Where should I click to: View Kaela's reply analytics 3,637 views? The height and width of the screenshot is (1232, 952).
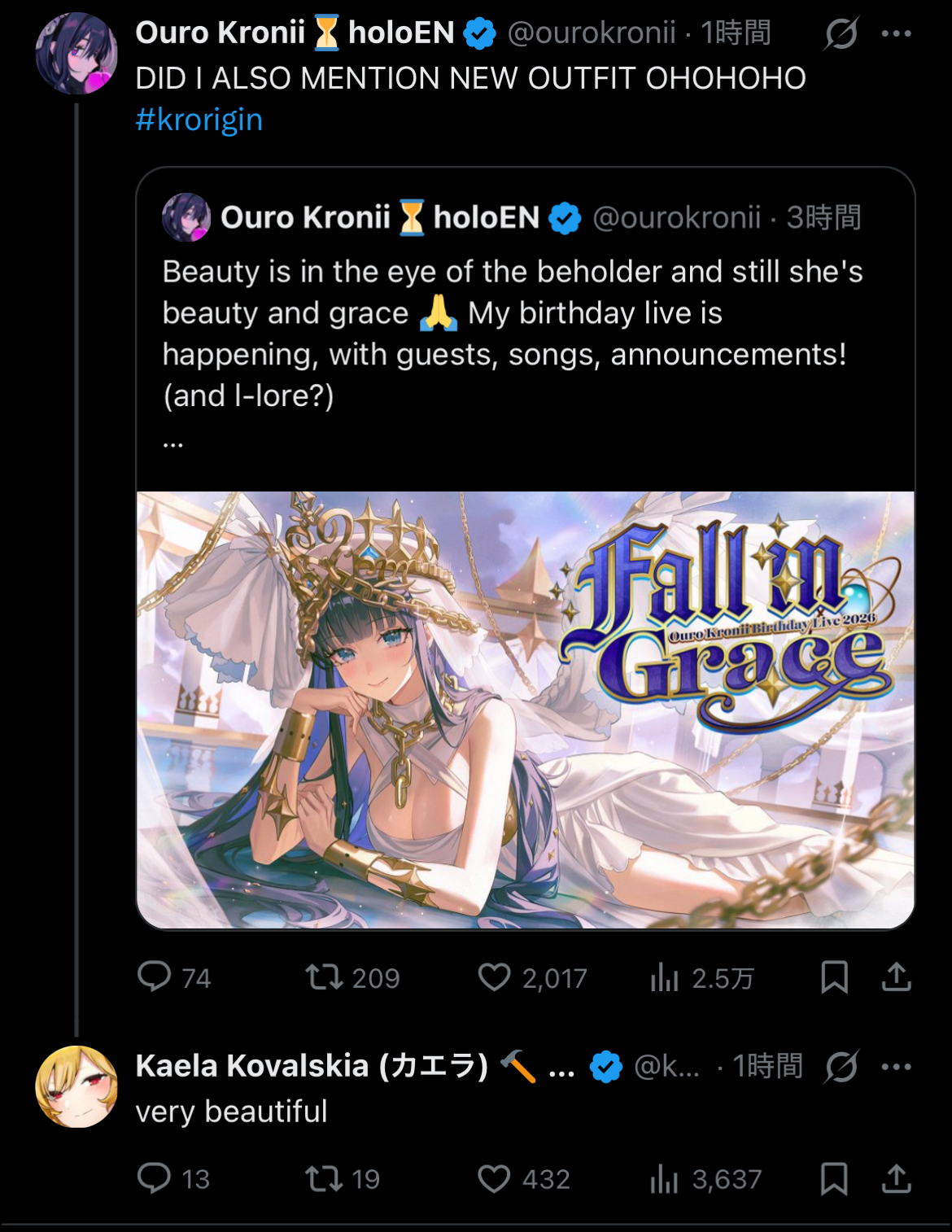click(664, 1178)
